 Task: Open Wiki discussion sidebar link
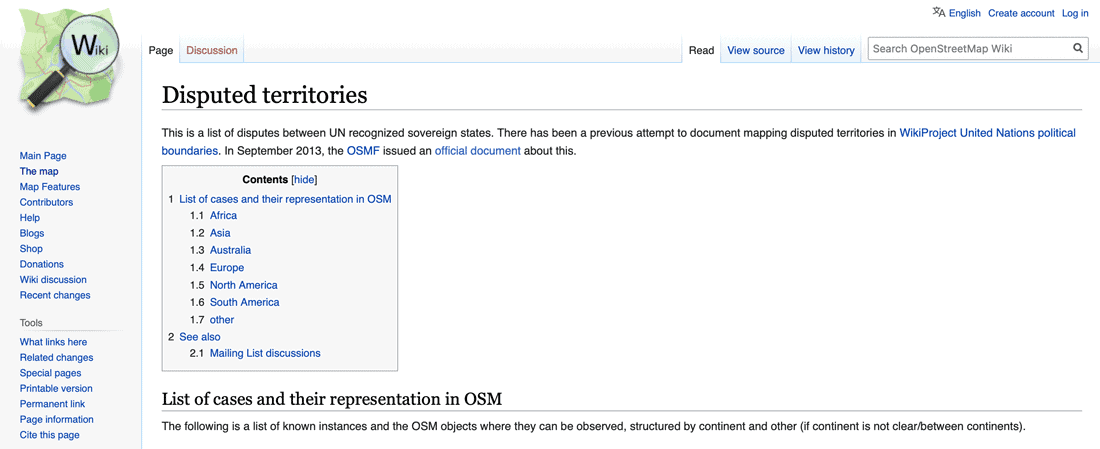tap(53, 279)
